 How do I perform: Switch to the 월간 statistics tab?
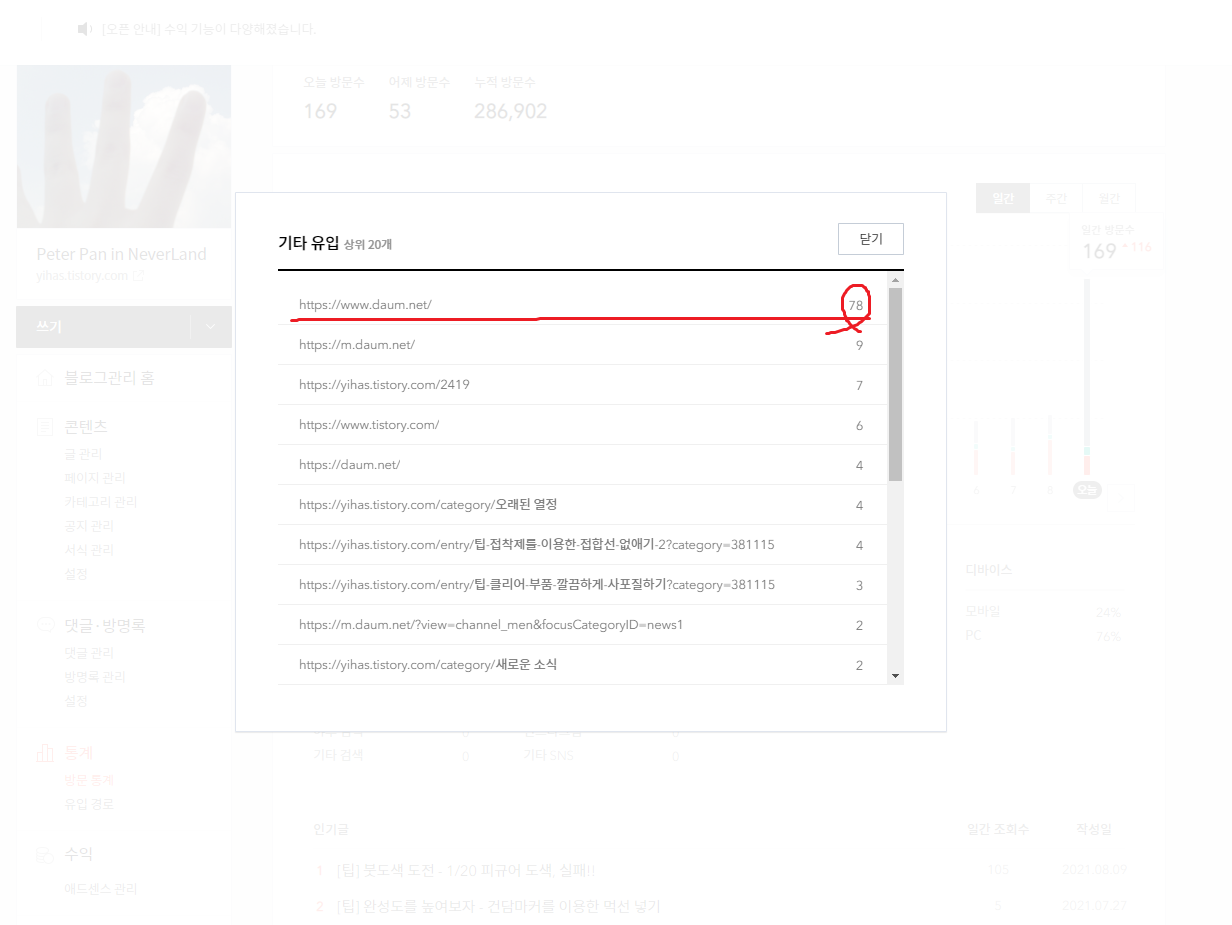pyautogui.click(x=1109, y=198)
